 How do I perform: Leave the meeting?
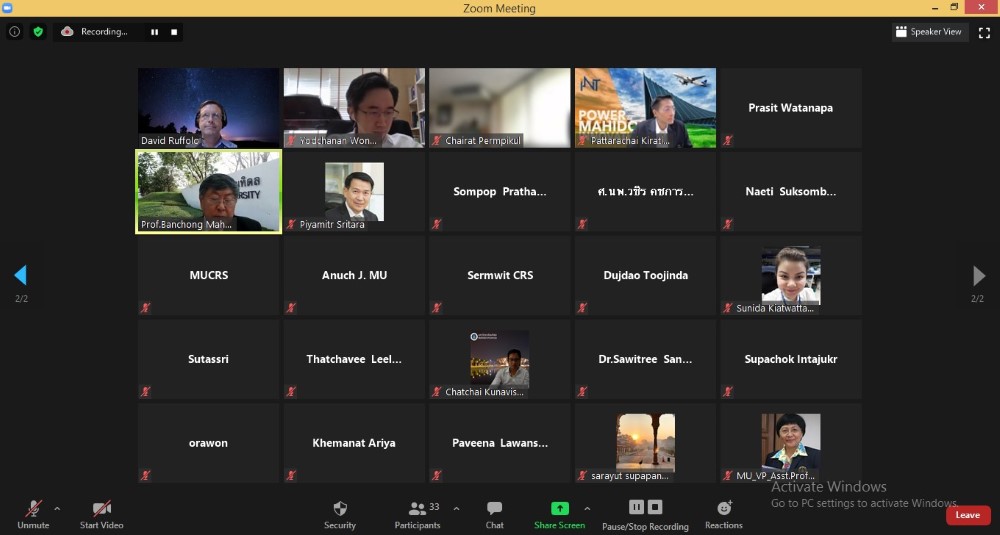click(x=967, y=515)
